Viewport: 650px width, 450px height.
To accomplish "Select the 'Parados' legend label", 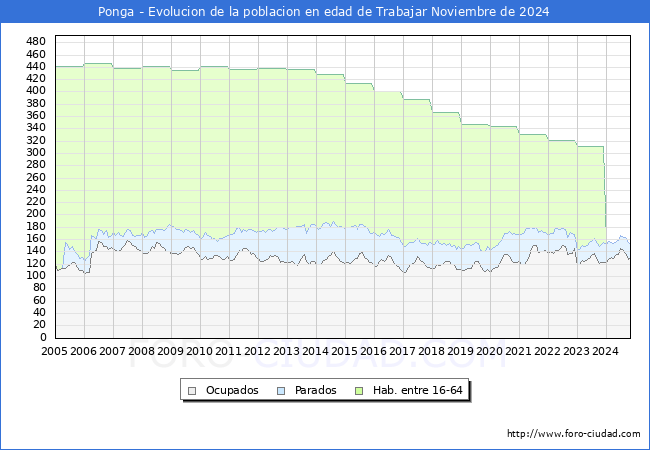I will point(315,390).
